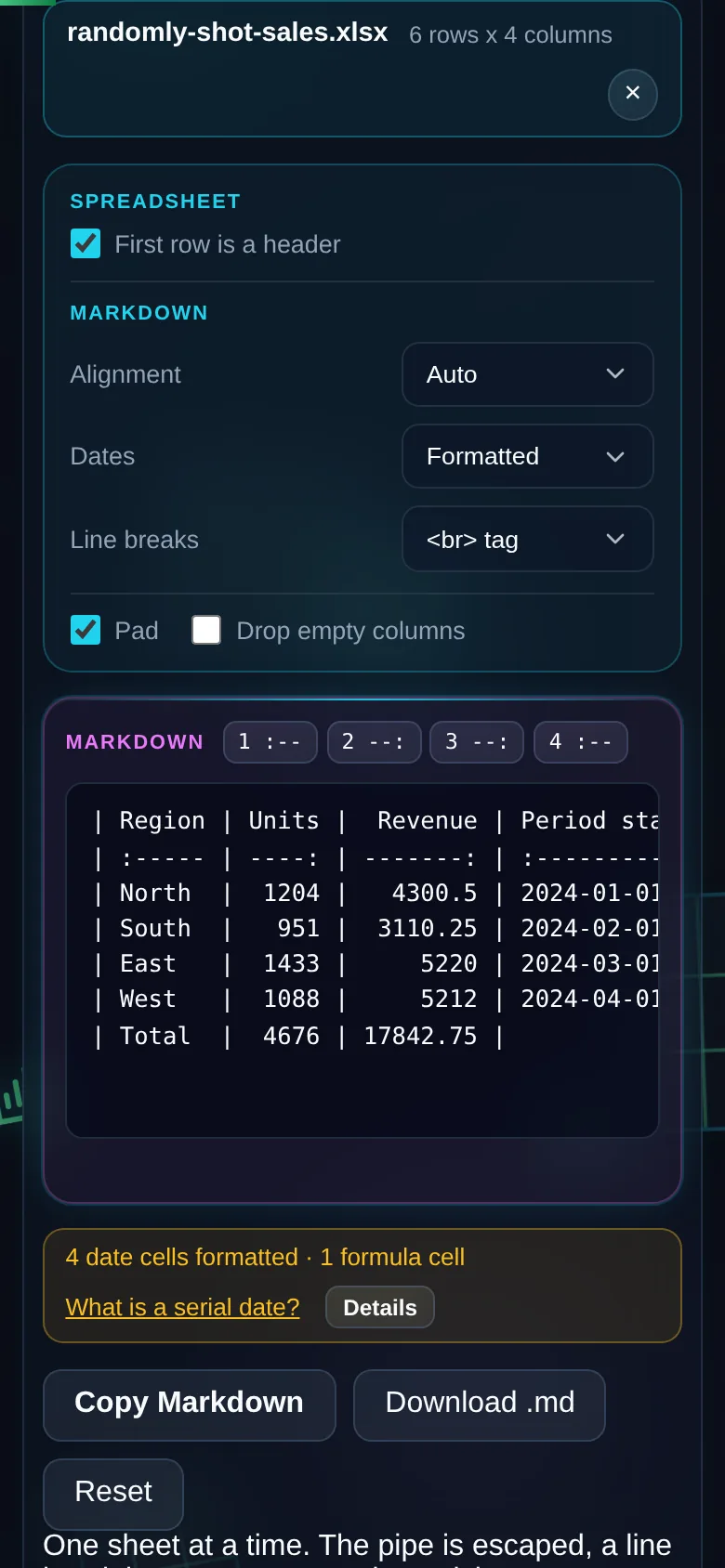This screenshot has width=725, height=1568.
Task: Click the SPREADSHEET section heading
Action: tap(156, 202)
